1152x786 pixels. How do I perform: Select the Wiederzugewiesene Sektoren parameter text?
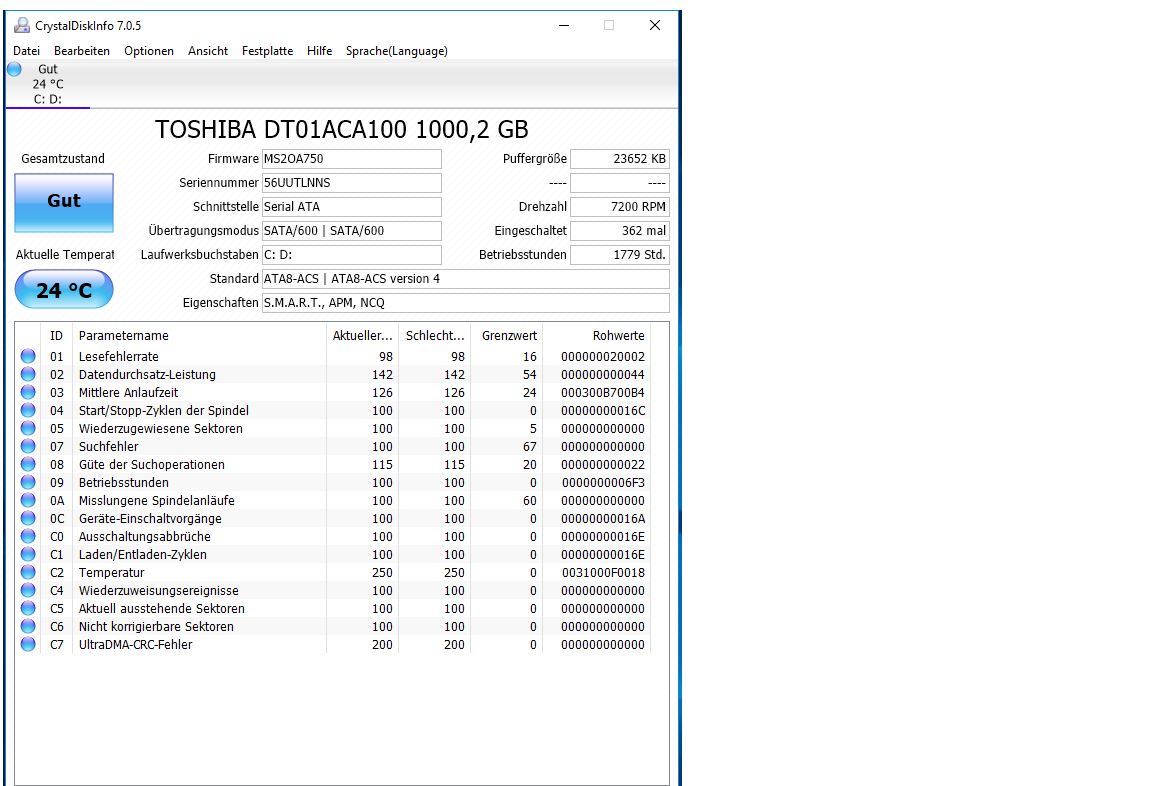coord(161,428)
